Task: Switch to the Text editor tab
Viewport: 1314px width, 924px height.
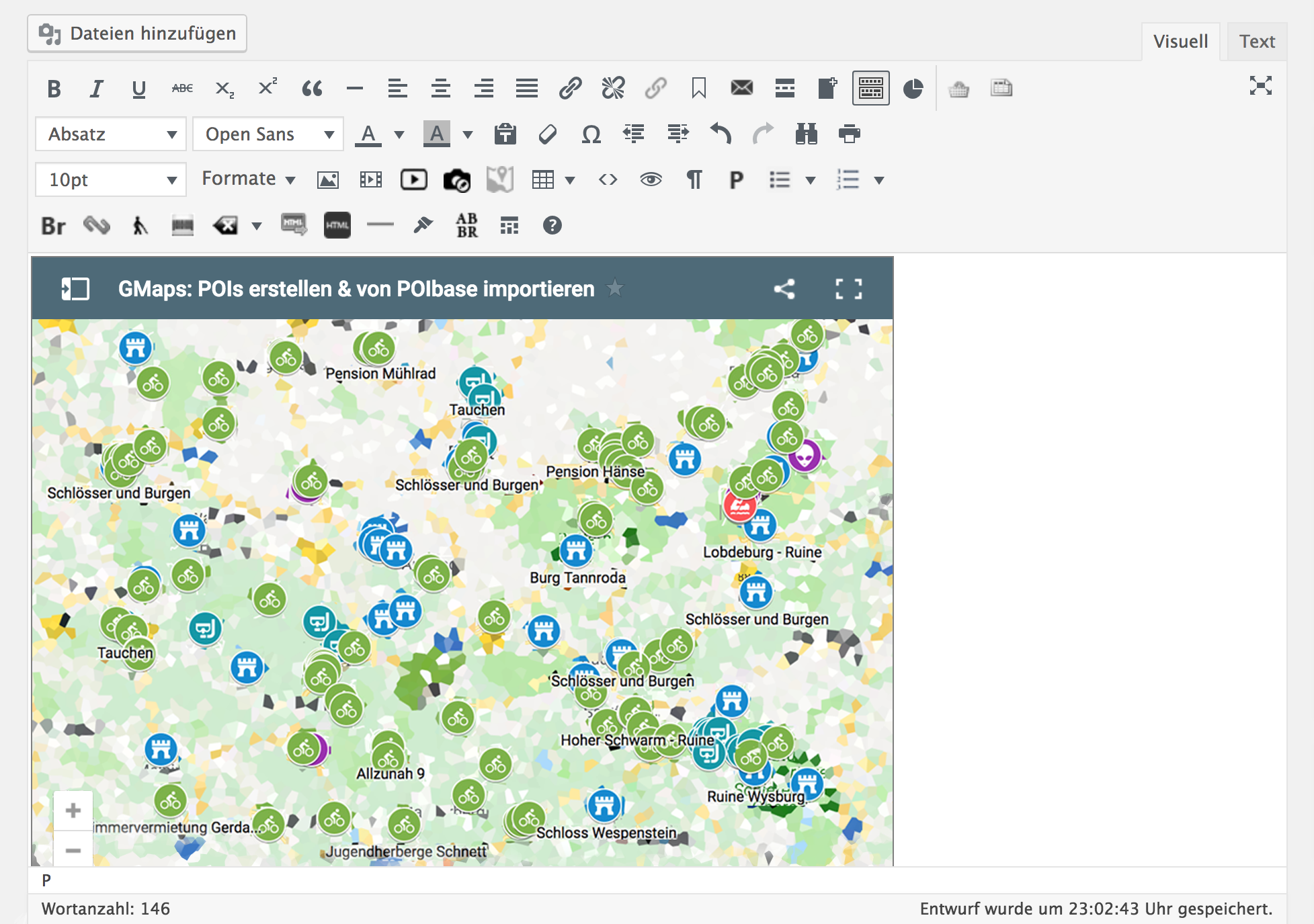Action: click(1256, 42)
